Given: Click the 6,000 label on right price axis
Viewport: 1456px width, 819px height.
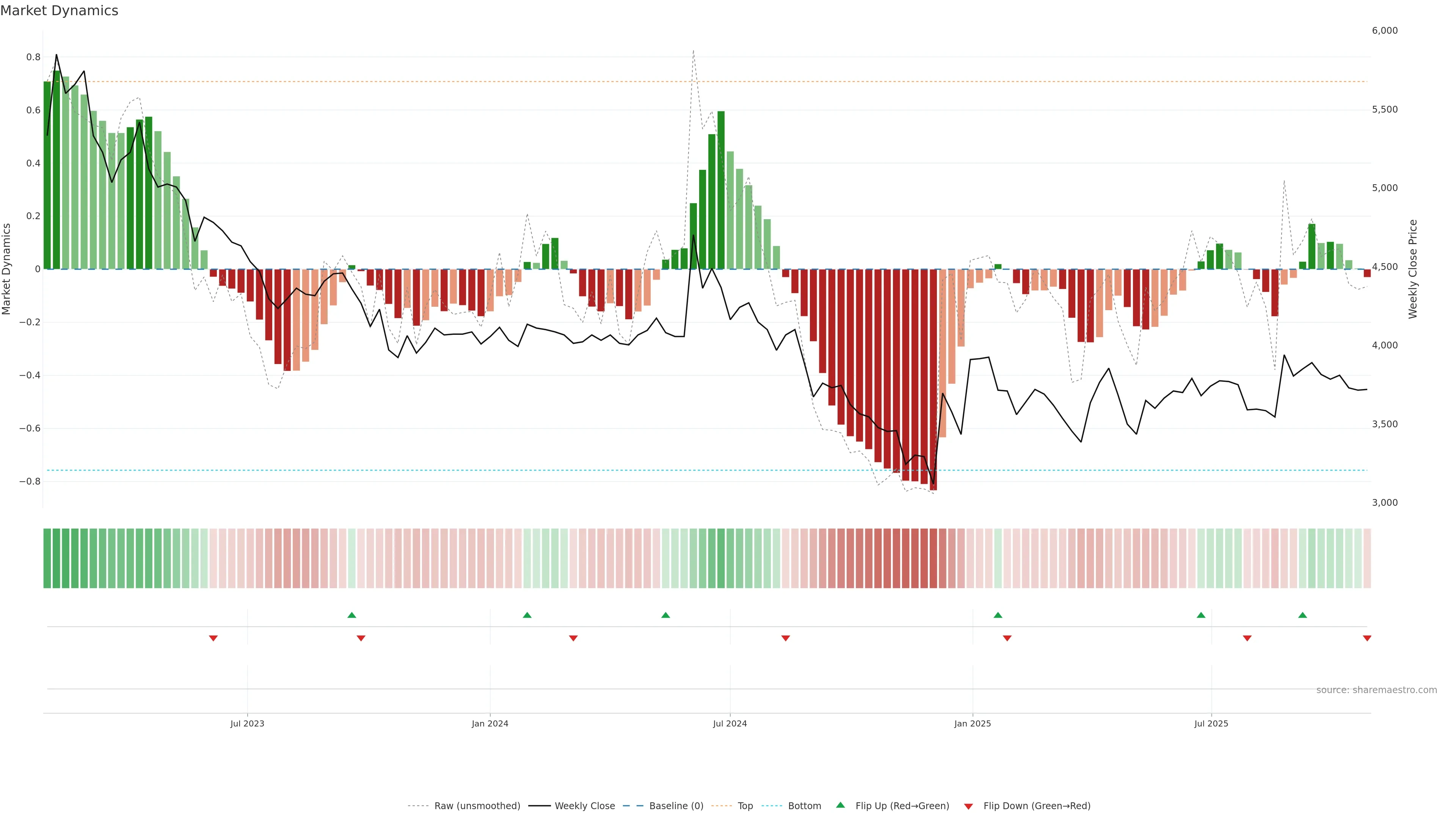Looking at the screenshot, I should coord(1384,30).
